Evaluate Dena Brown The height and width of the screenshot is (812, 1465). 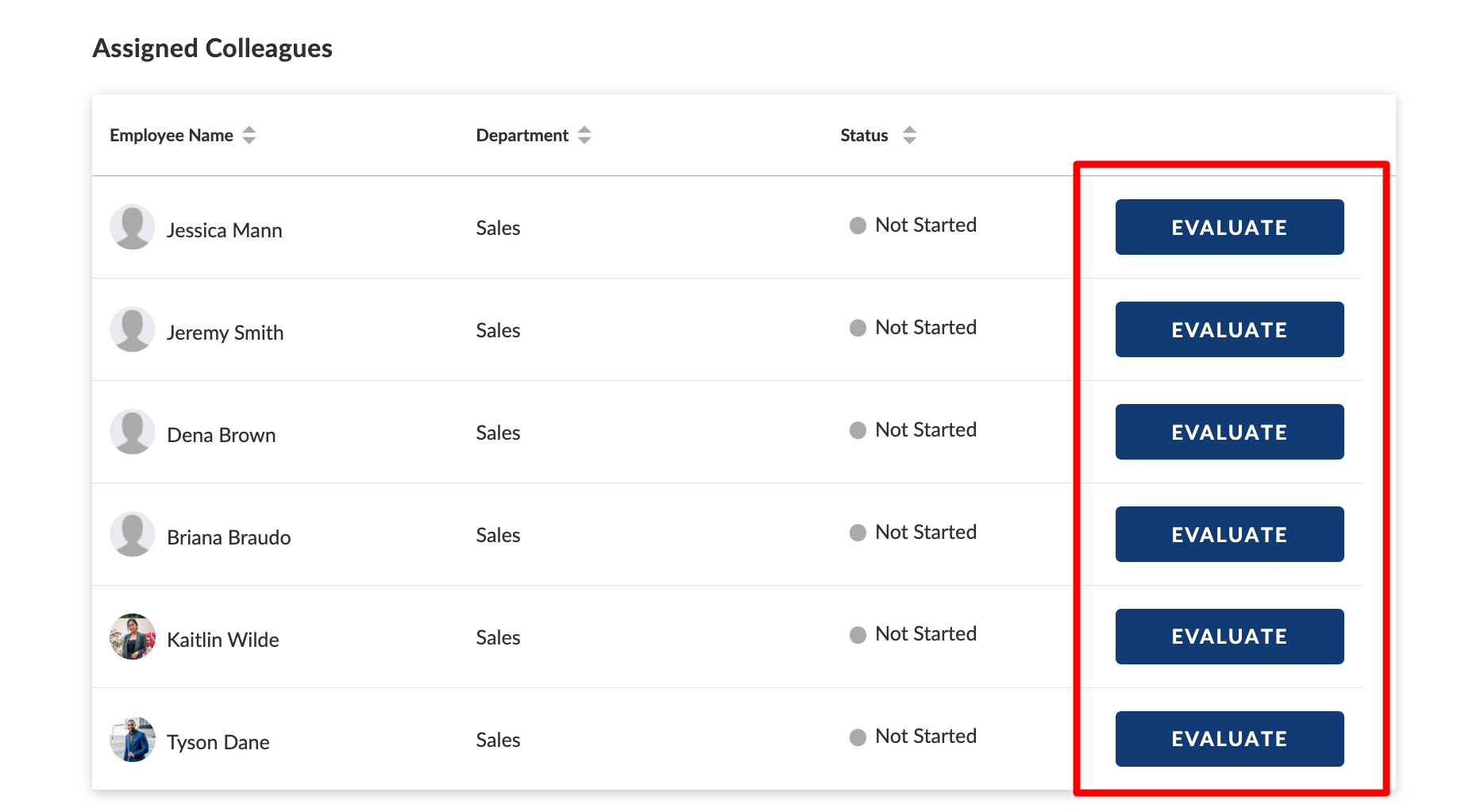(1229, 432)
